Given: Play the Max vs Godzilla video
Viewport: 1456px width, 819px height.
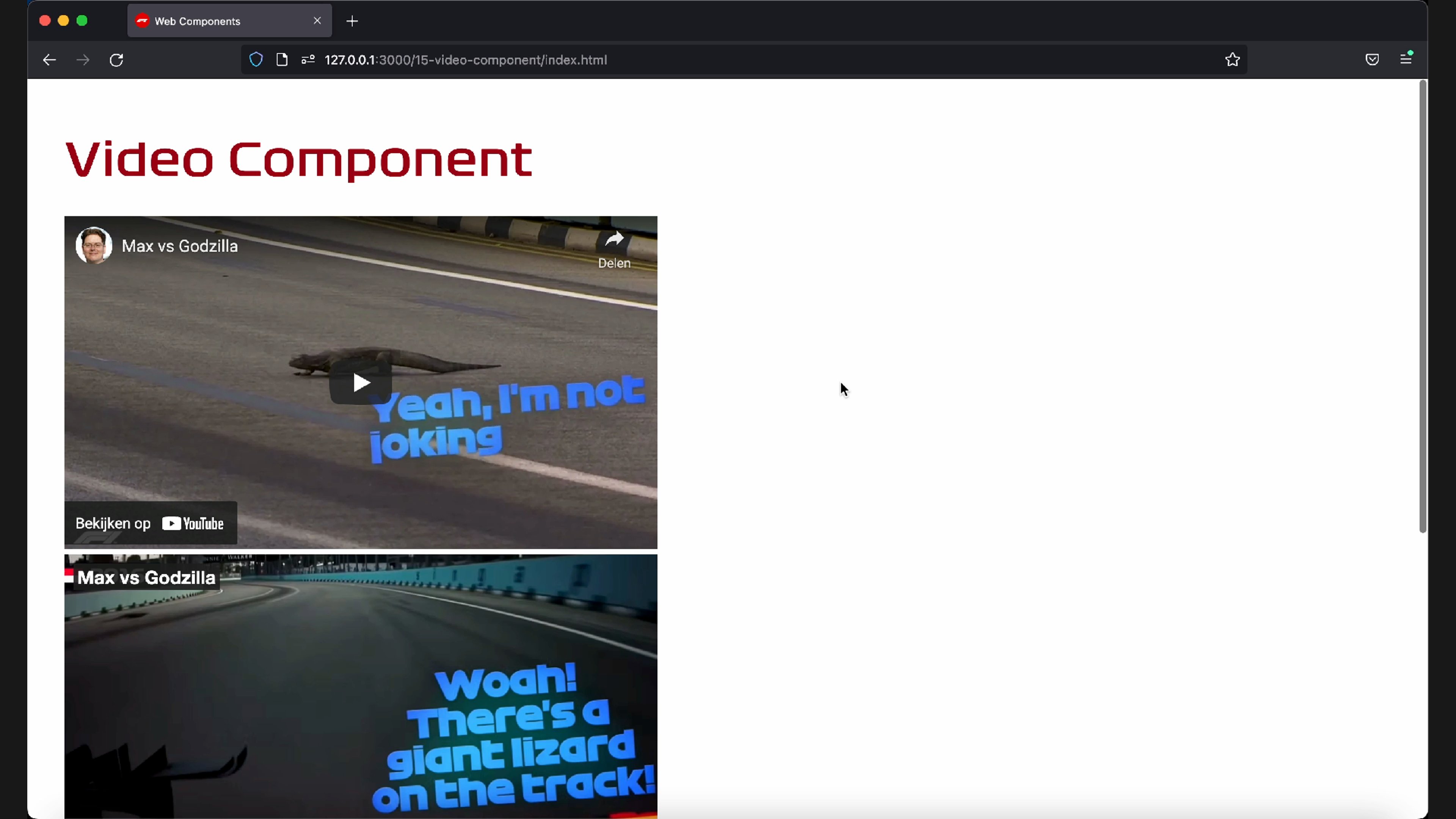Looking at the screenshot, I should click(361, 383).
